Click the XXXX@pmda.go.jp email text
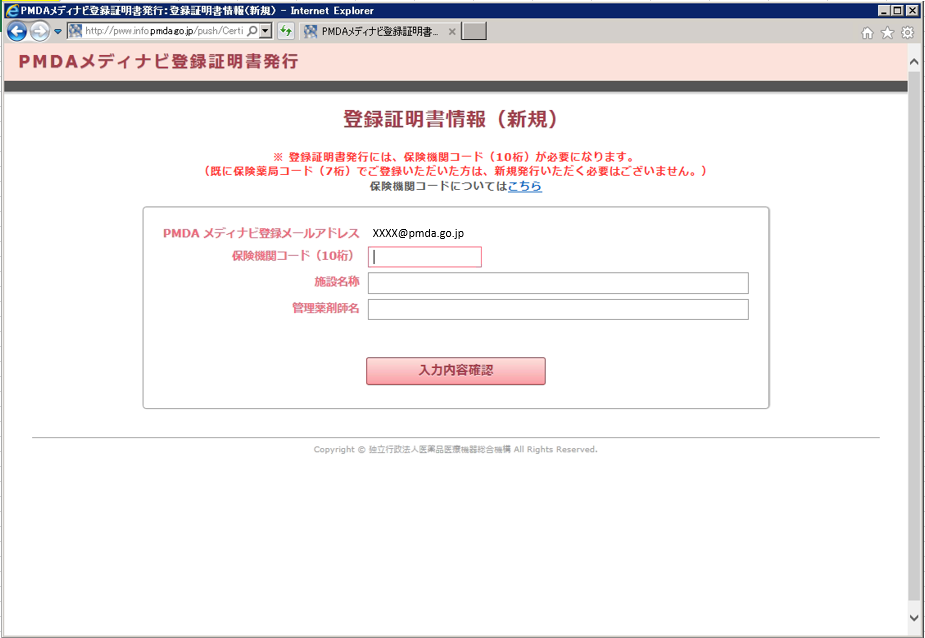This screenshot has height=638, width=925. 418,233
